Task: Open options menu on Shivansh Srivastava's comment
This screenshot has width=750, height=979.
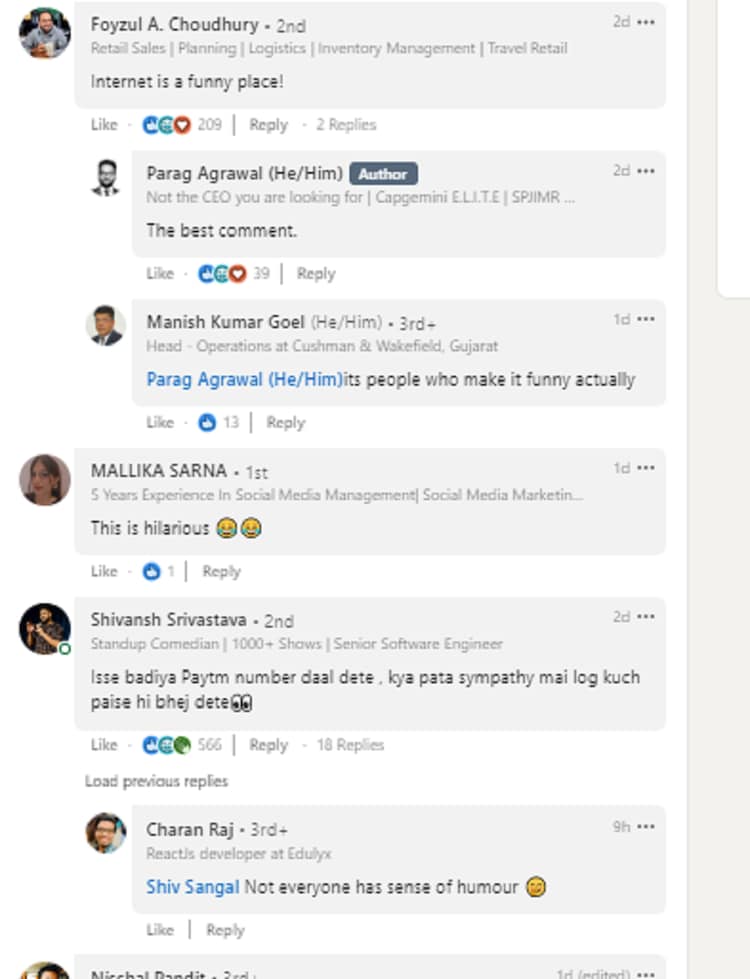Action: click(x=646, y=617)
